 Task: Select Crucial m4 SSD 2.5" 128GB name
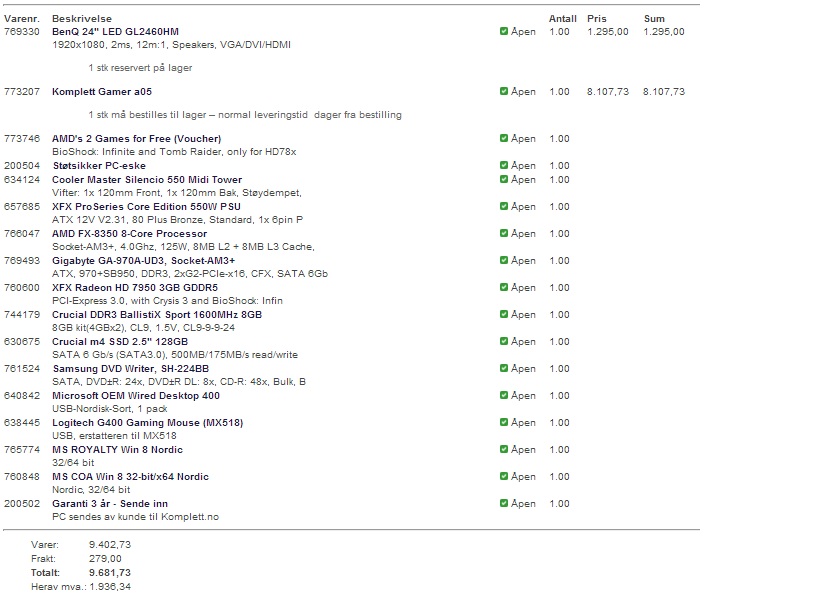click(x=120, y=342)
